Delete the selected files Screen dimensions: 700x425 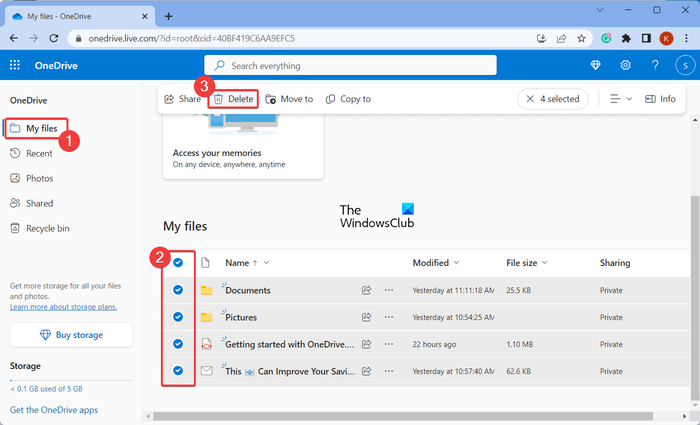pyautogui.click(x=233, y=99)
